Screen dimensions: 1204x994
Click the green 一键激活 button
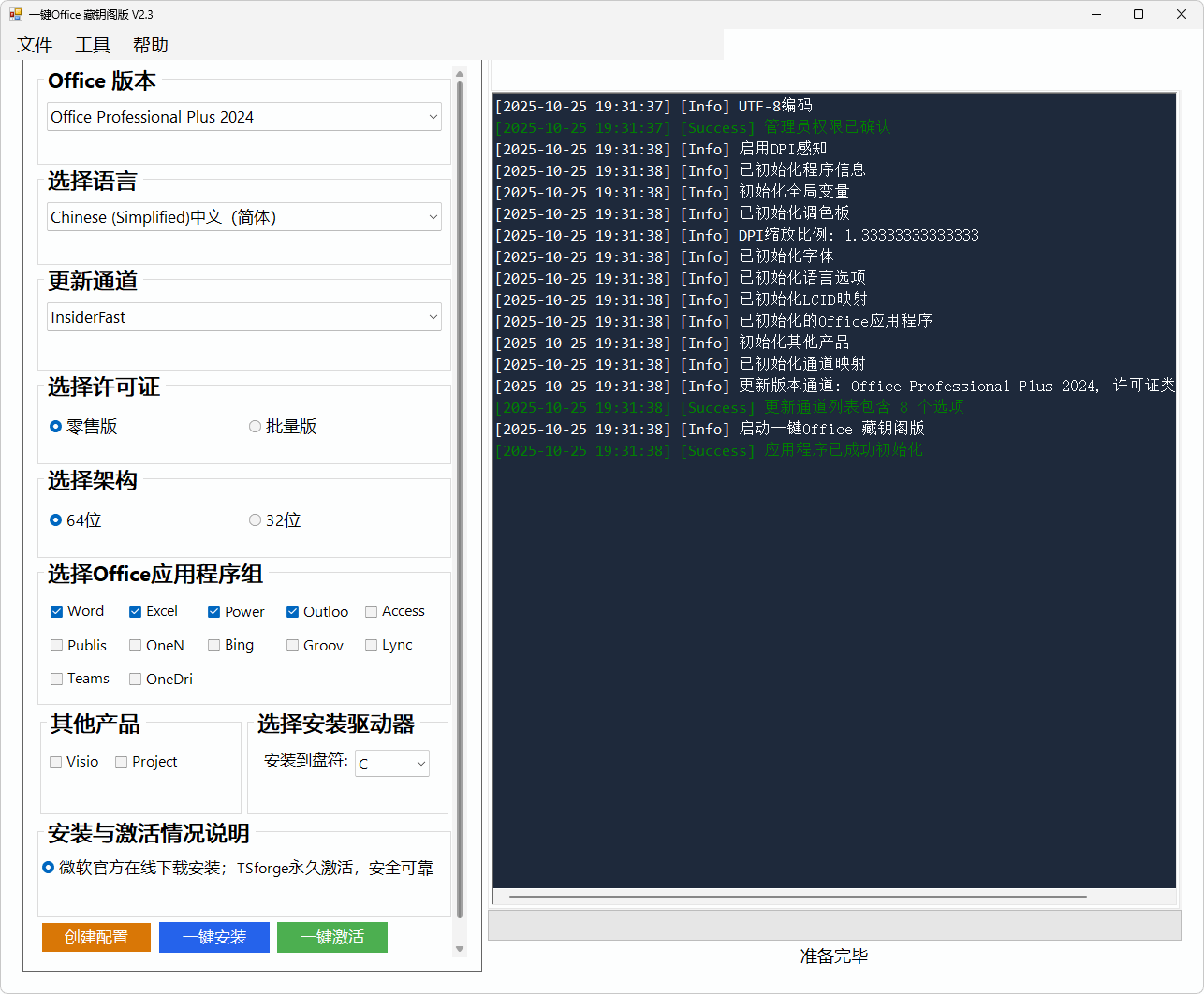[331, 937]
